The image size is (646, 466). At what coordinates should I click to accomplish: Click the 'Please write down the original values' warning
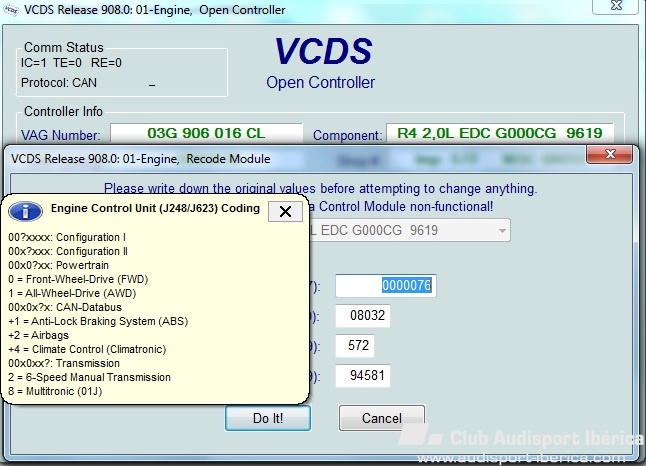point(321,189)
